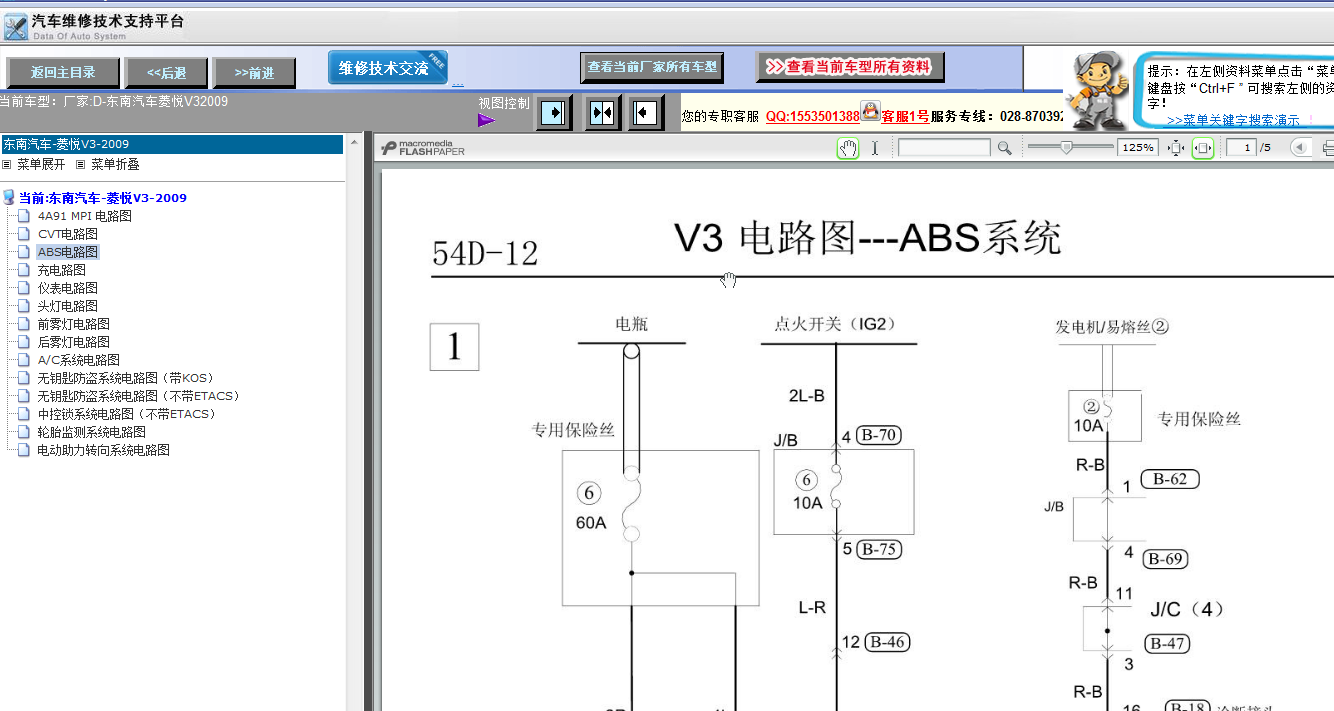Click the 54D-12 page code in diagram
Viewport: 1334px width, 711px height.
(485, 254)
